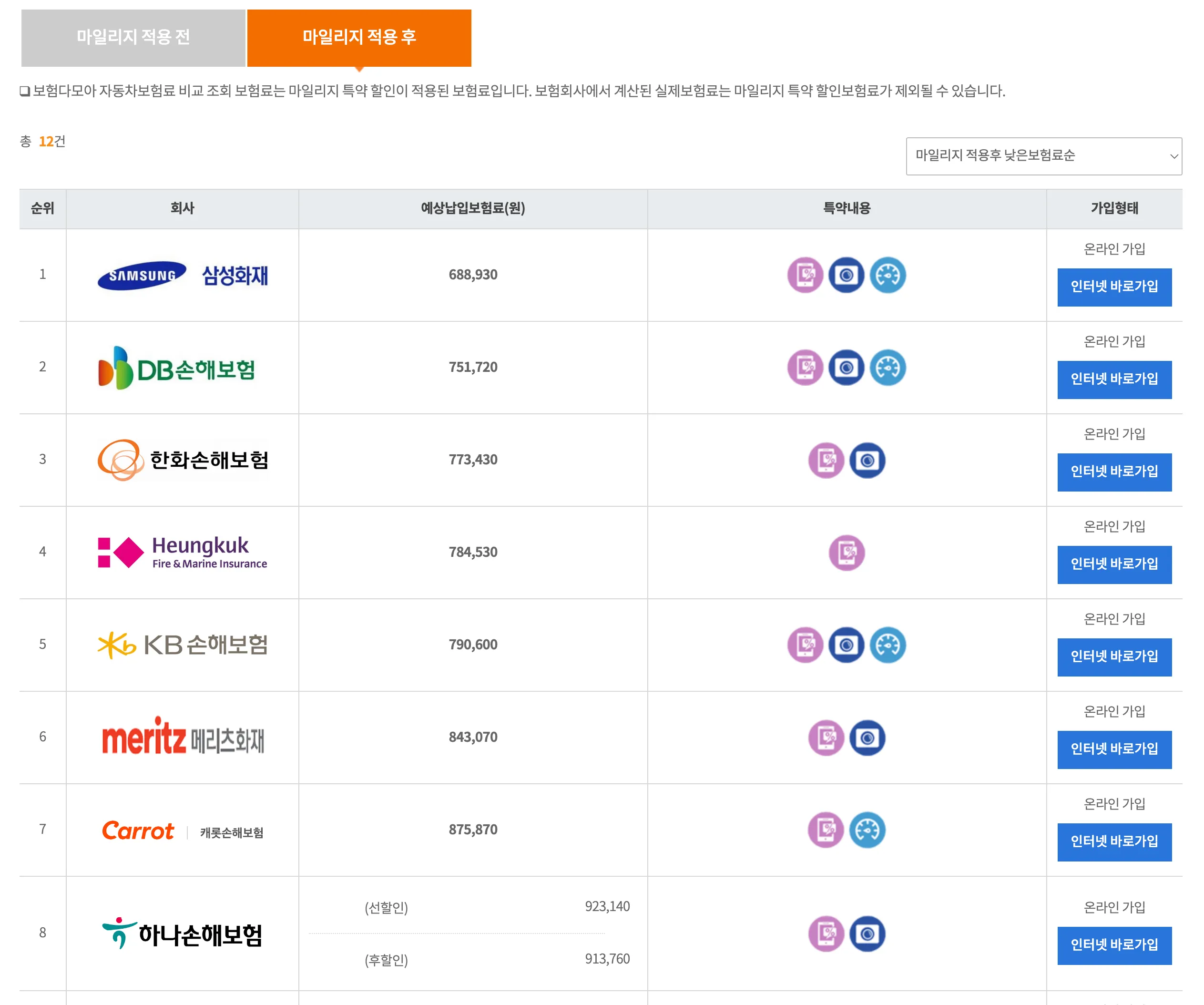Click DB손해보험's mileage speedometer clause icon
1204x1005 pixels.
pyautogui.click(x=887, y=368)
